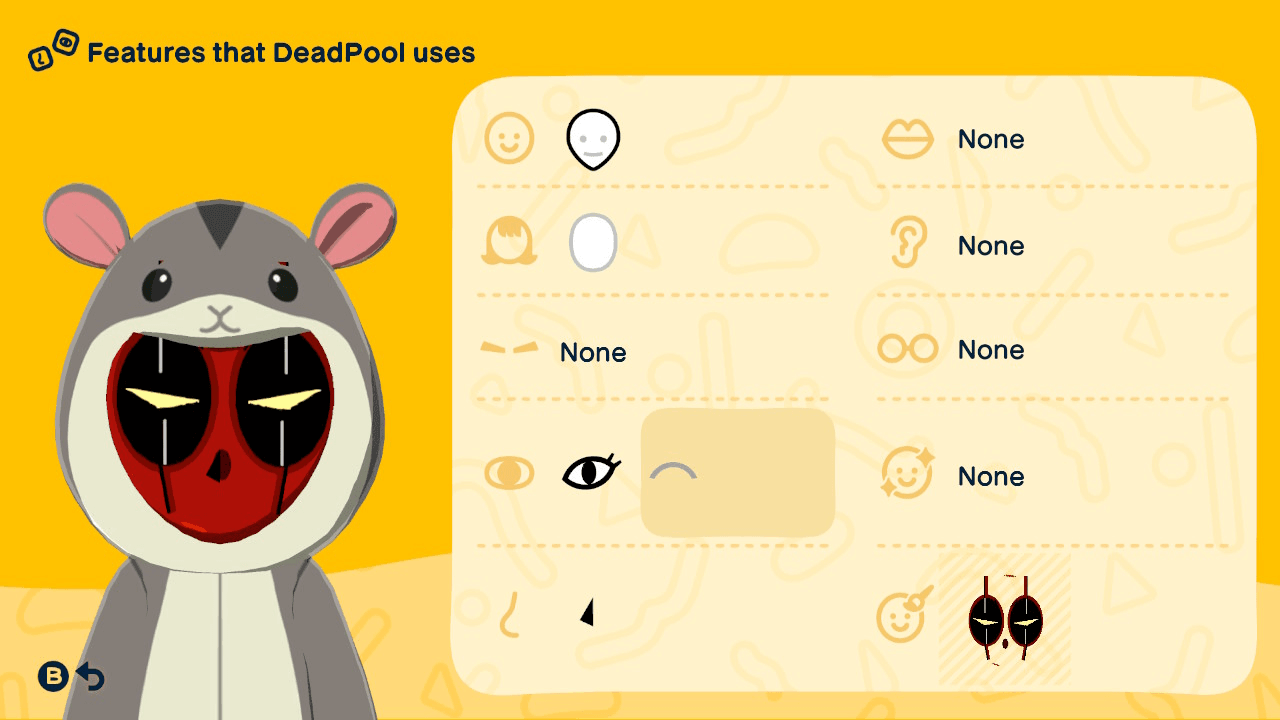The image size is (1280, 720).
Task: Click the face shape category icon
Action: point(510,138)
